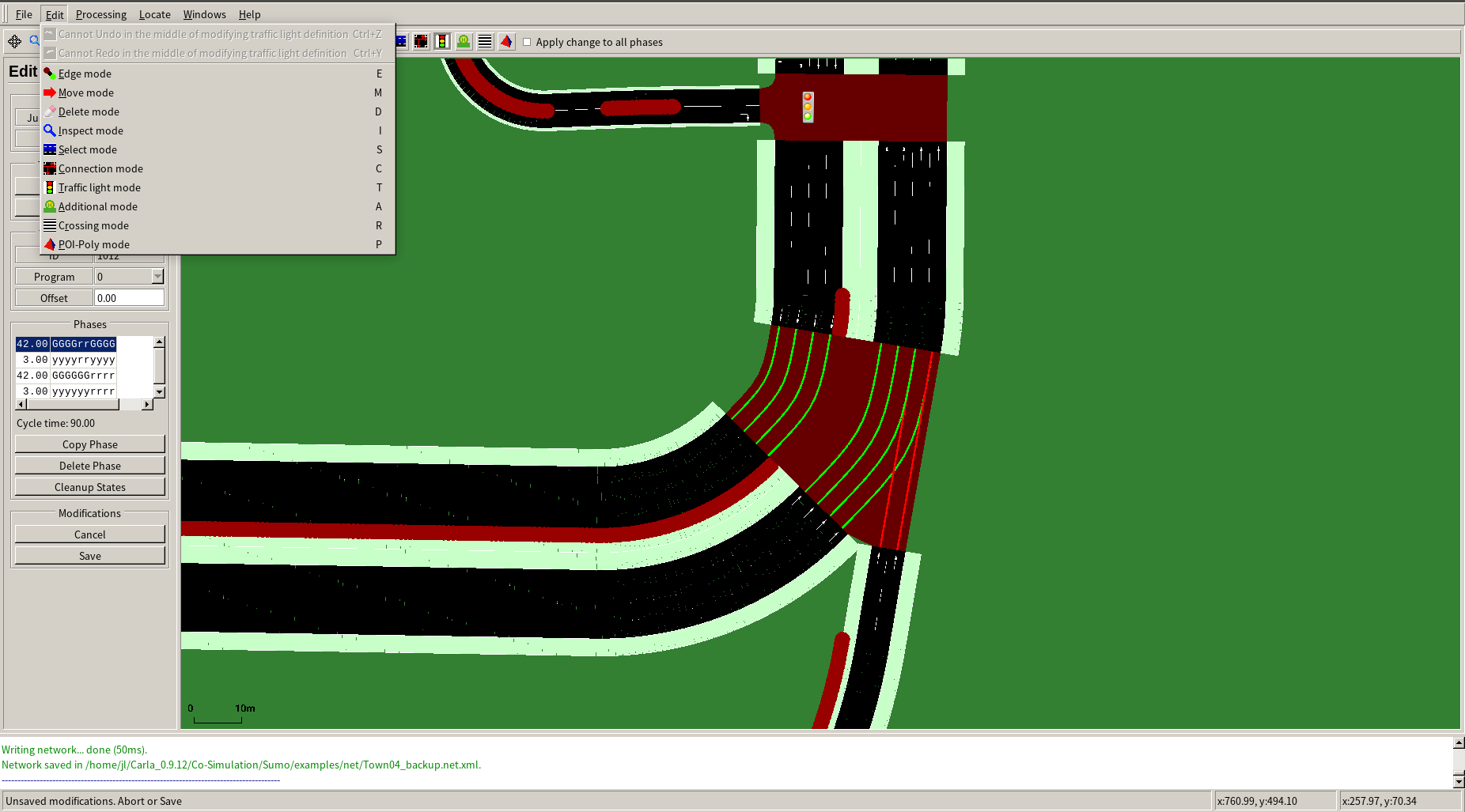Image resolution: width=1465 pixels, height=812 pixels.
Task: Select the crossing mode toolbar icon
Action: pyautogui.click(x=486, y=41)
